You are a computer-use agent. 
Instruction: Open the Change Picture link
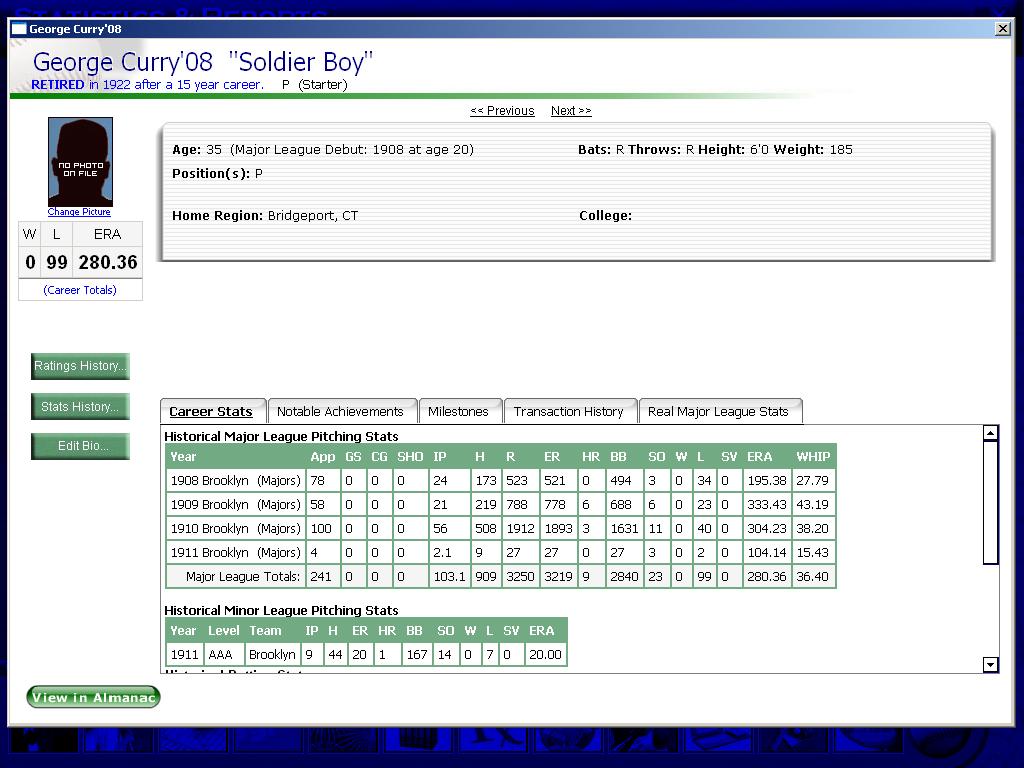pyautogui.click(x=79, y=212)
